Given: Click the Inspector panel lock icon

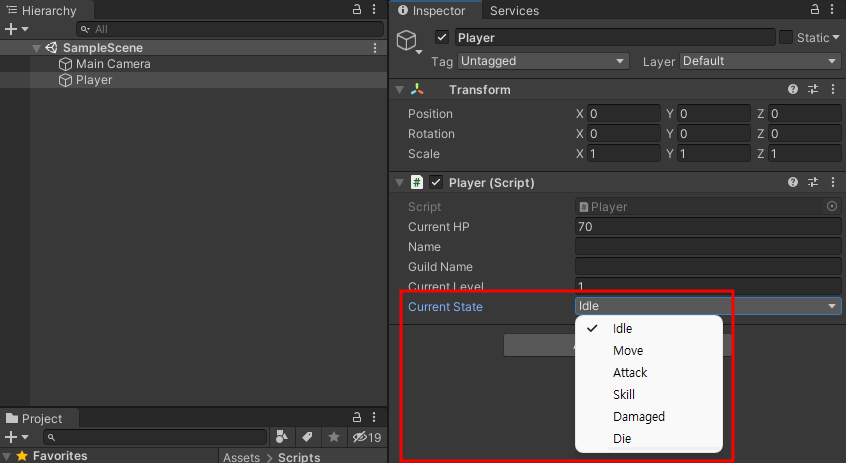Looking at the screenshot, I should point(815,9).
